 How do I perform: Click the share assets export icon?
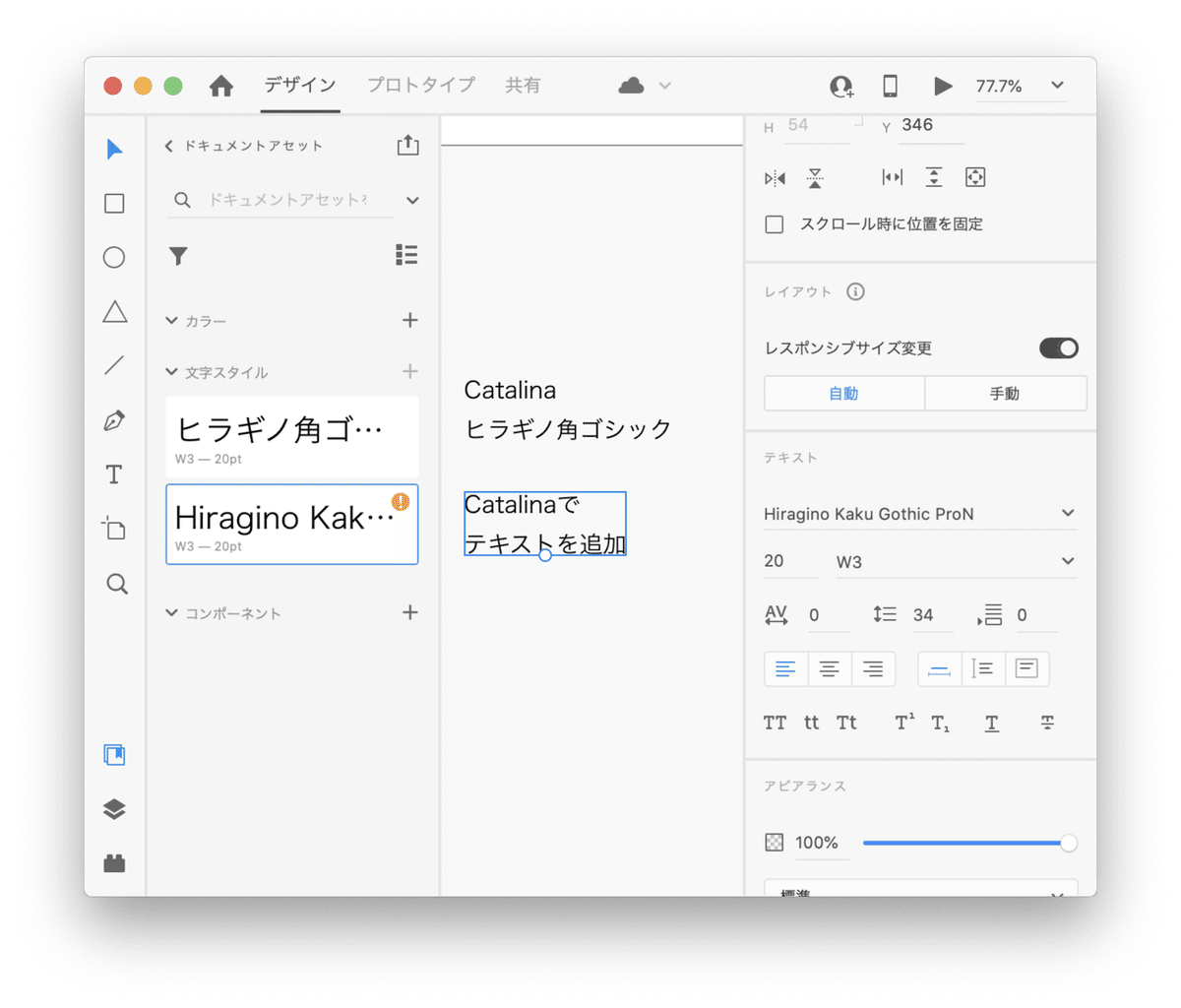(407, 146)
